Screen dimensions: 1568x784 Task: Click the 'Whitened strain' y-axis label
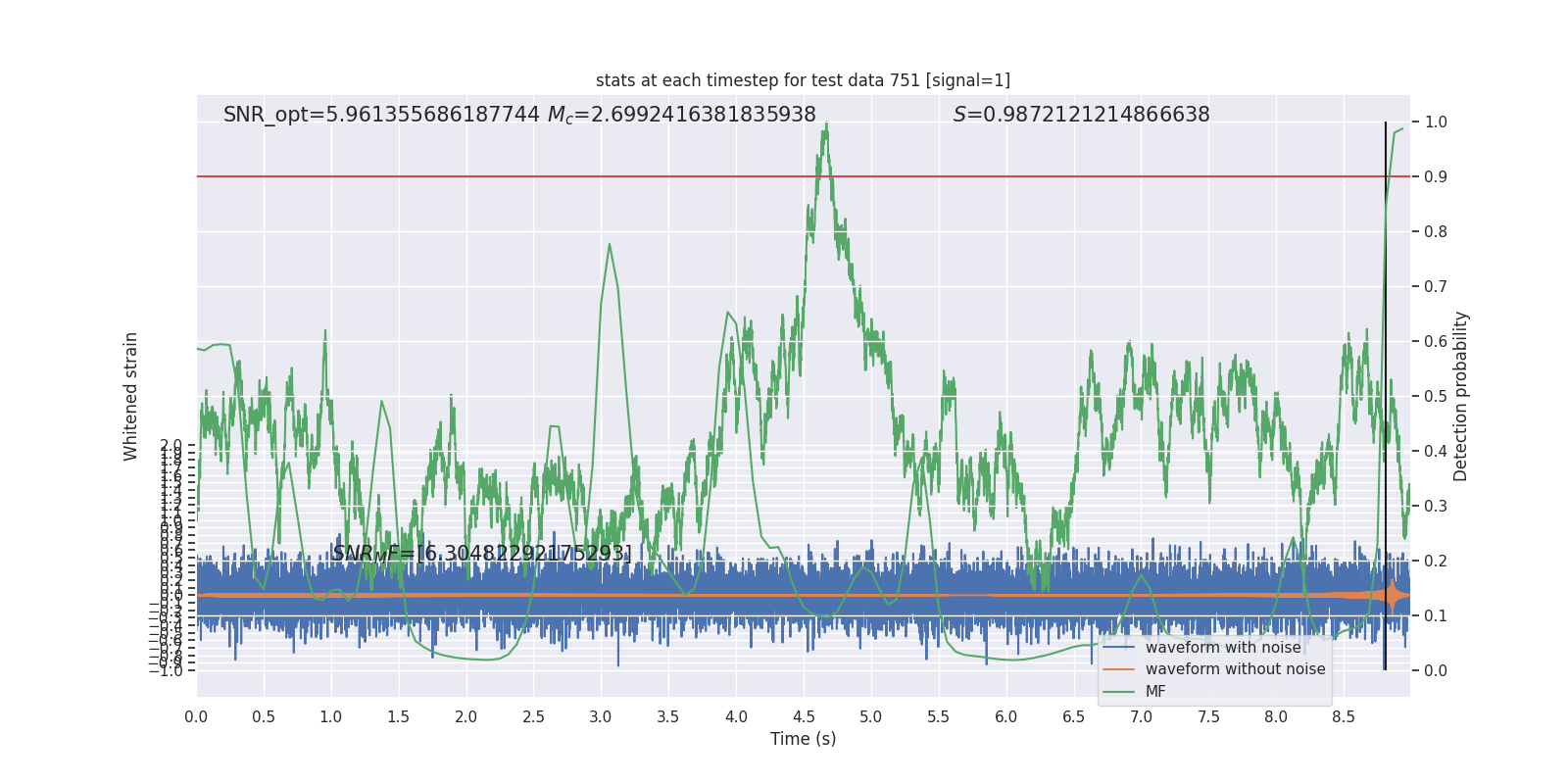tap(130, 396)
